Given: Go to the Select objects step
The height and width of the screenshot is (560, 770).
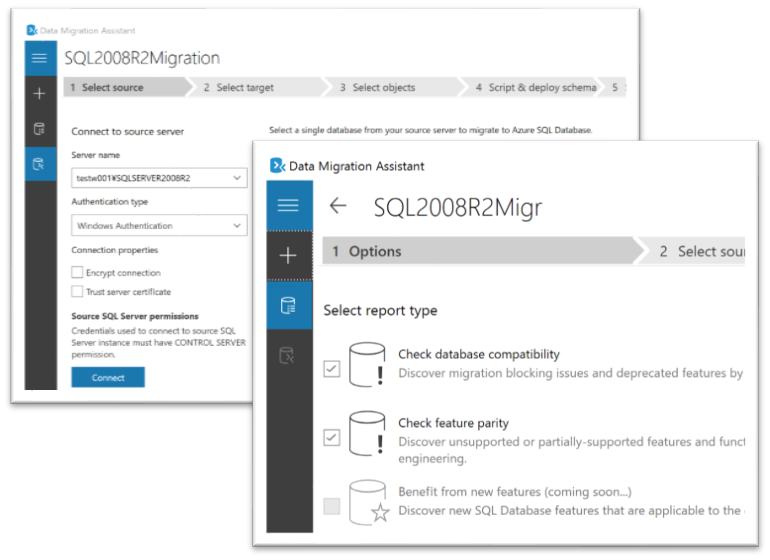Looking at the screenshot, I should coord(378,88).
